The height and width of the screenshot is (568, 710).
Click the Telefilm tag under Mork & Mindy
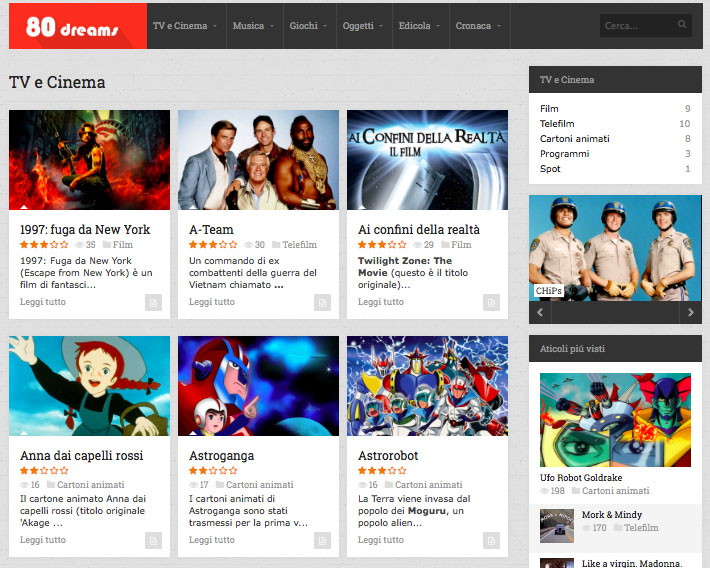point(641,528)
